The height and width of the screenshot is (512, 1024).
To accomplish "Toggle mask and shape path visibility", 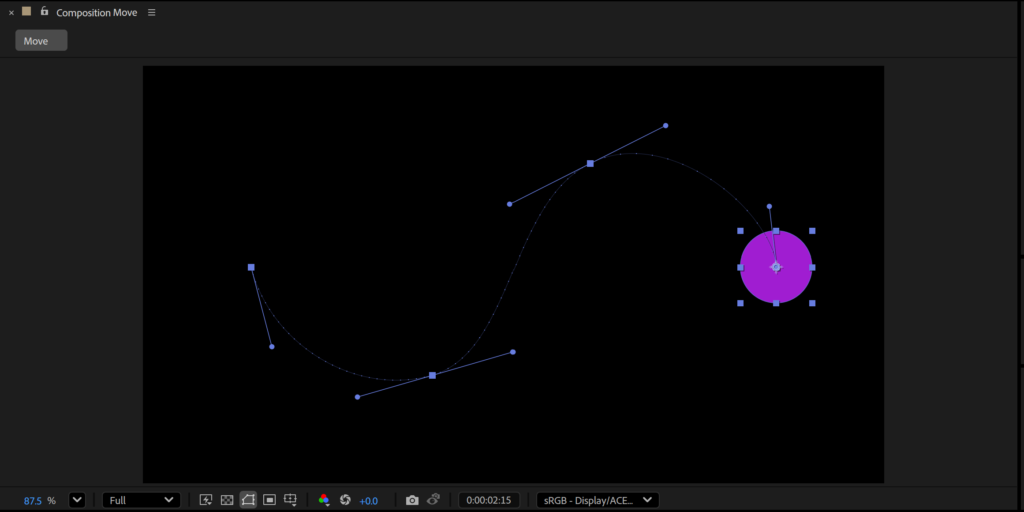I will coord(248,500).
